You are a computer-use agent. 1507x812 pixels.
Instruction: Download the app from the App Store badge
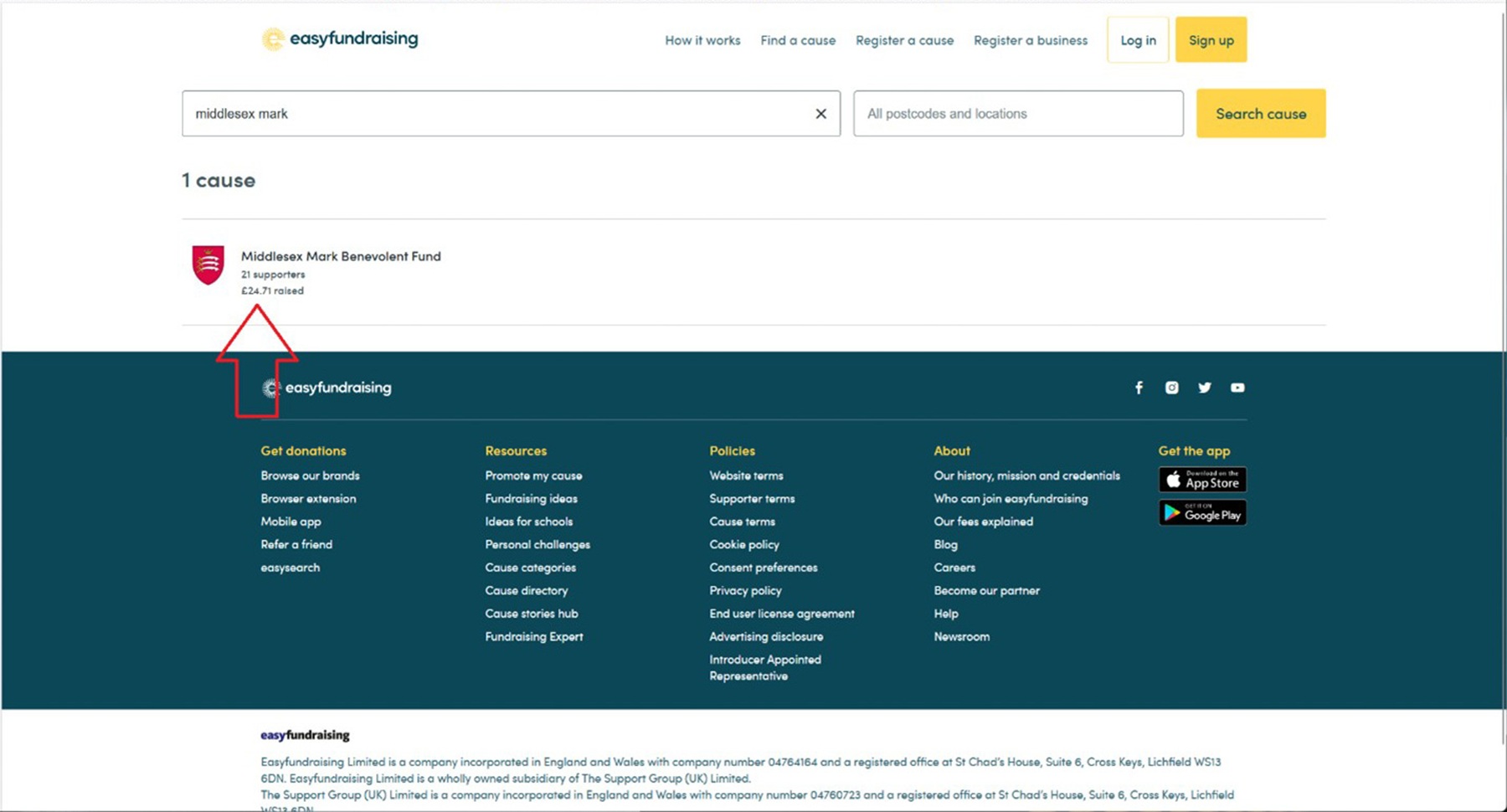pyautogui.click(x=1202, y=480)
